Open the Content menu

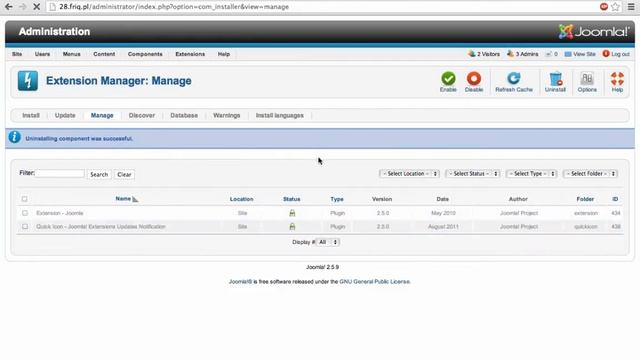click(x=104, y=54)
